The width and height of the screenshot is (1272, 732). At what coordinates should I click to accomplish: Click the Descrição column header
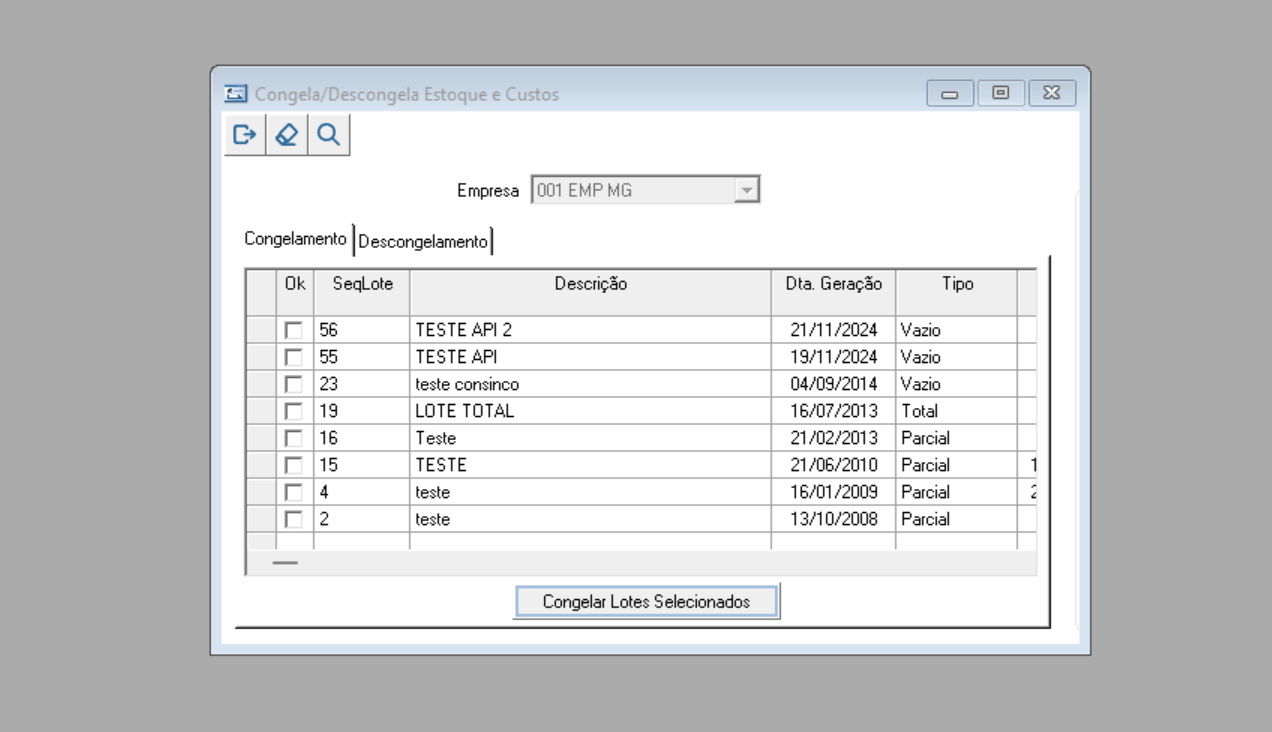coord(590,292)
